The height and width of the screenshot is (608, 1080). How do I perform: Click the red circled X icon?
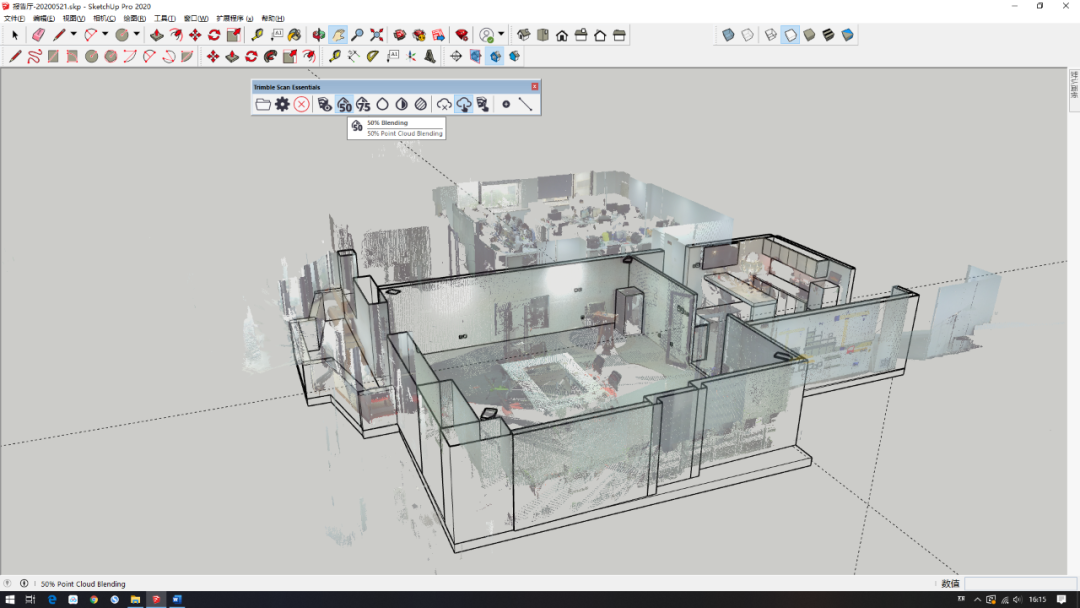(301, 104)
